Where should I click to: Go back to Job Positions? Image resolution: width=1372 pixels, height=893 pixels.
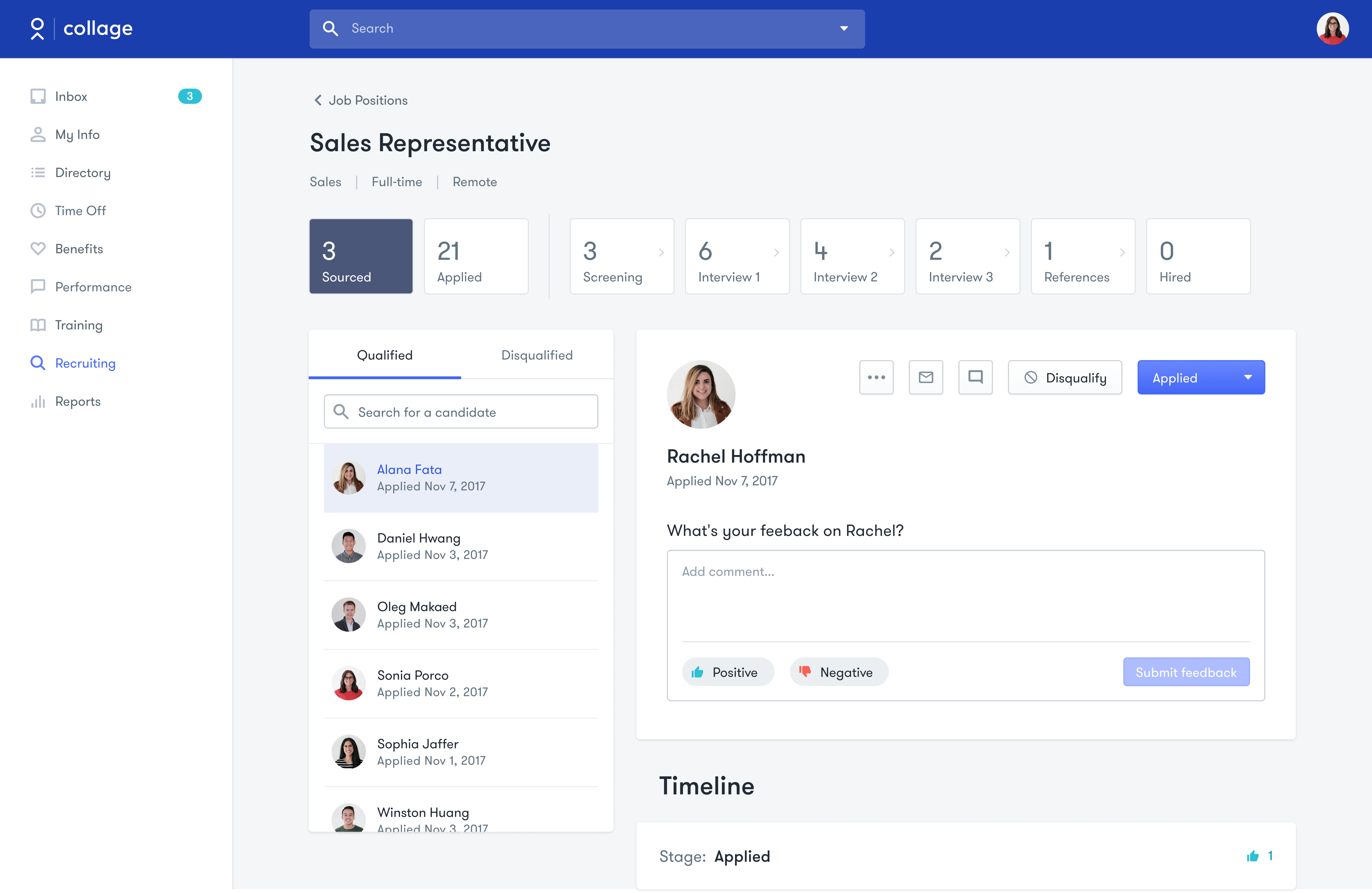pos(361,100)
